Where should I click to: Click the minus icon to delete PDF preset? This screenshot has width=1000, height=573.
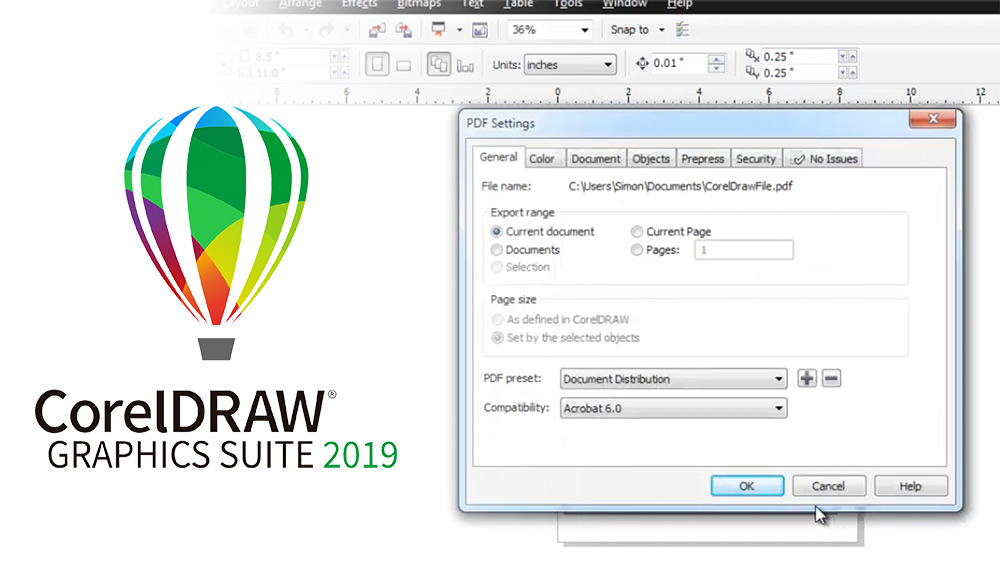click(x=831, y=378)
